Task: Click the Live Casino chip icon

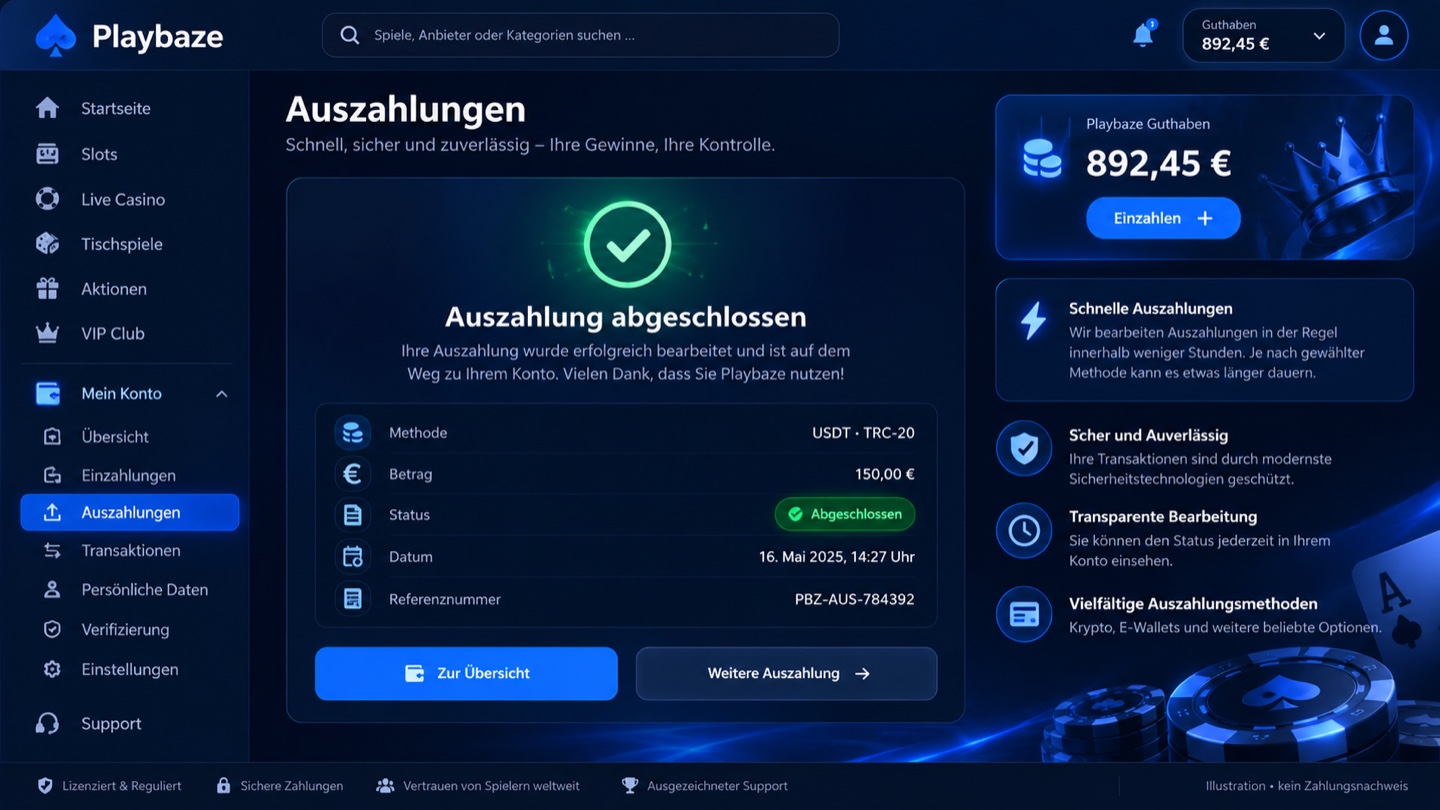Action: tap(47, 199)
